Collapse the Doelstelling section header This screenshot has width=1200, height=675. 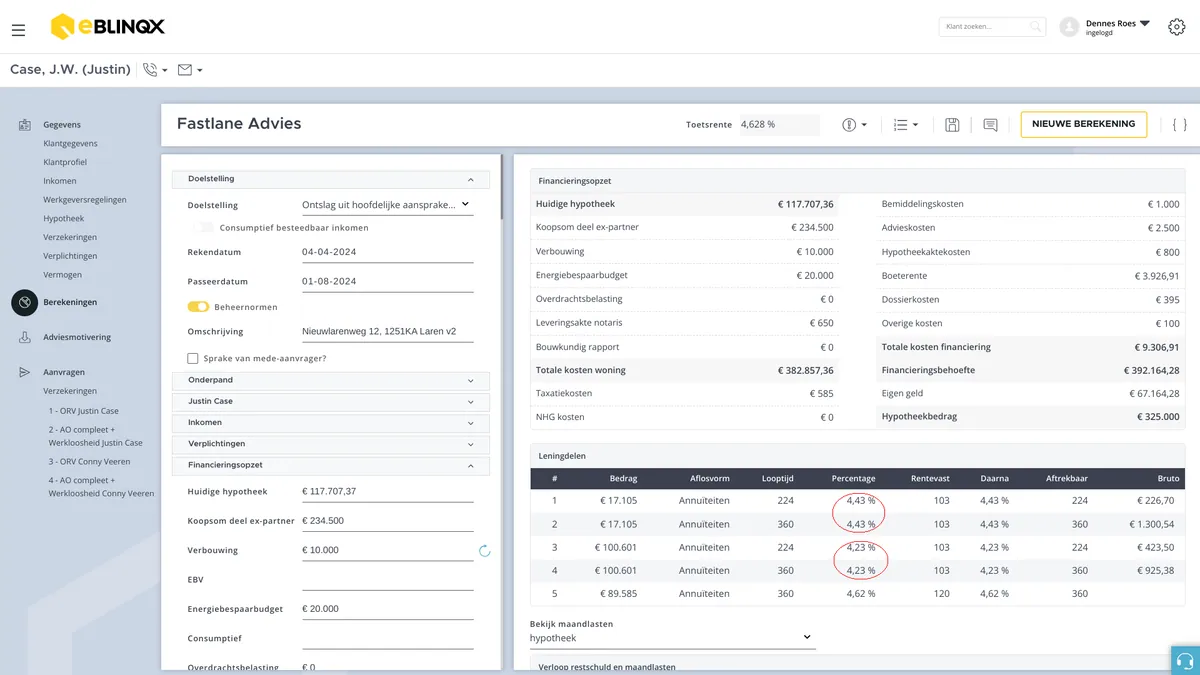click(331, 179)
